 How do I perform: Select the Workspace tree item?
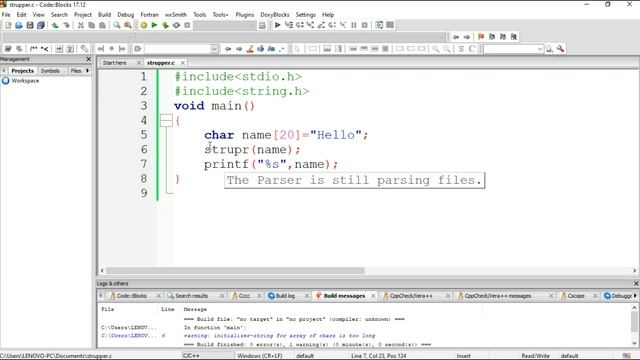25,81
